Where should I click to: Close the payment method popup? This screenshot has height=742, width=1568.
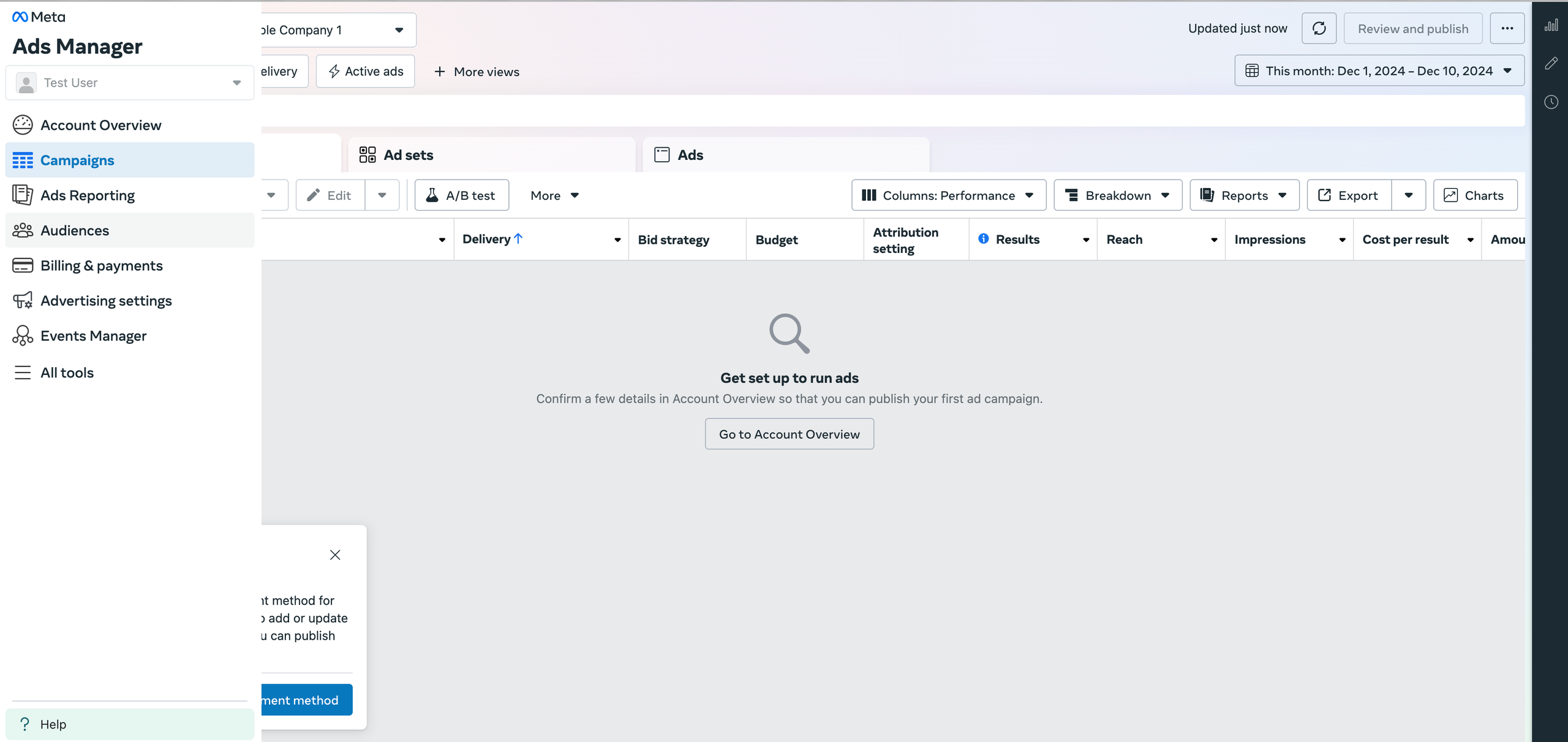point(335,555)
